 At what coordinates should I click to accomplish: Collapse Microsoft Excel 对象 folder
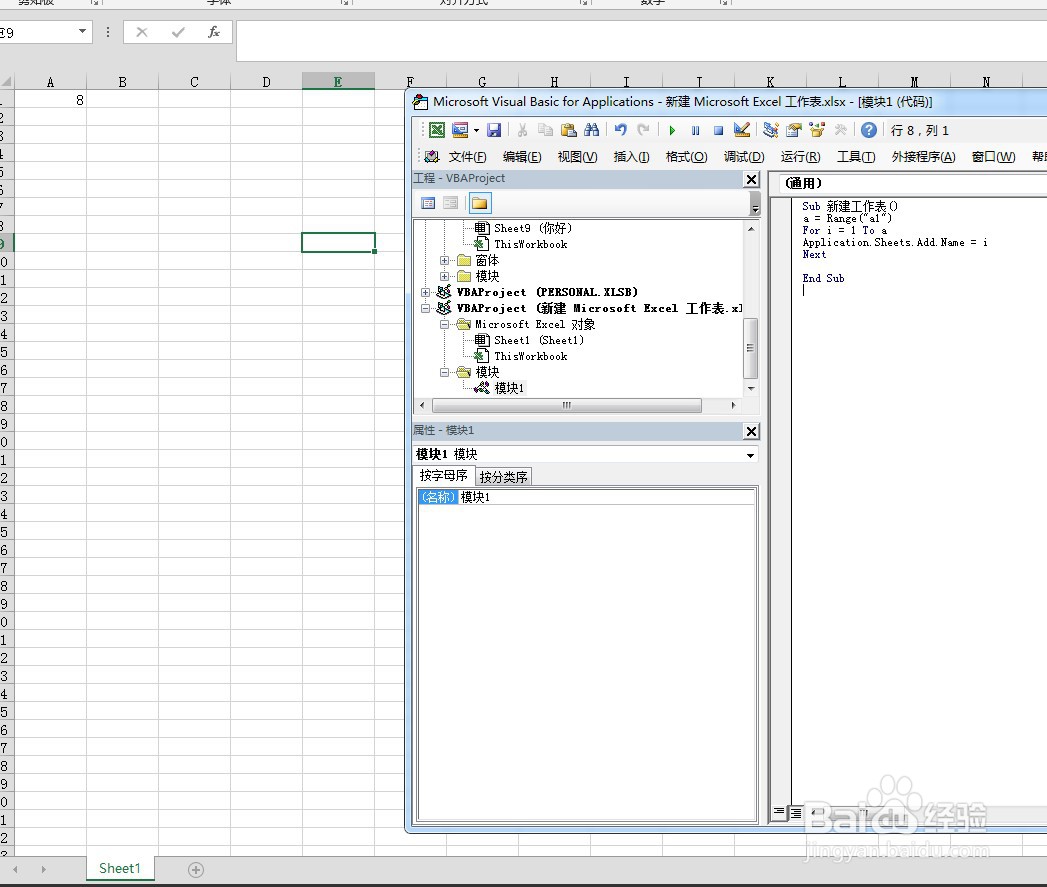(x=445, y=325)
